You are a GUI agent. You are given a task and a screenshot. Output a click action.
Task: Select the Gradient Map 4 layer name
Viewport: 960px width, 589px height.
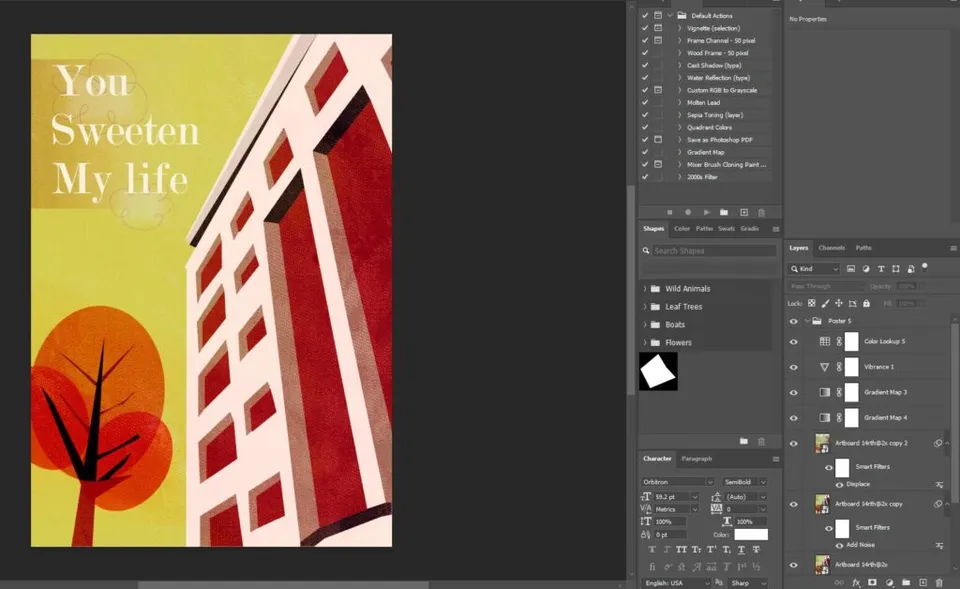[885, 418]
